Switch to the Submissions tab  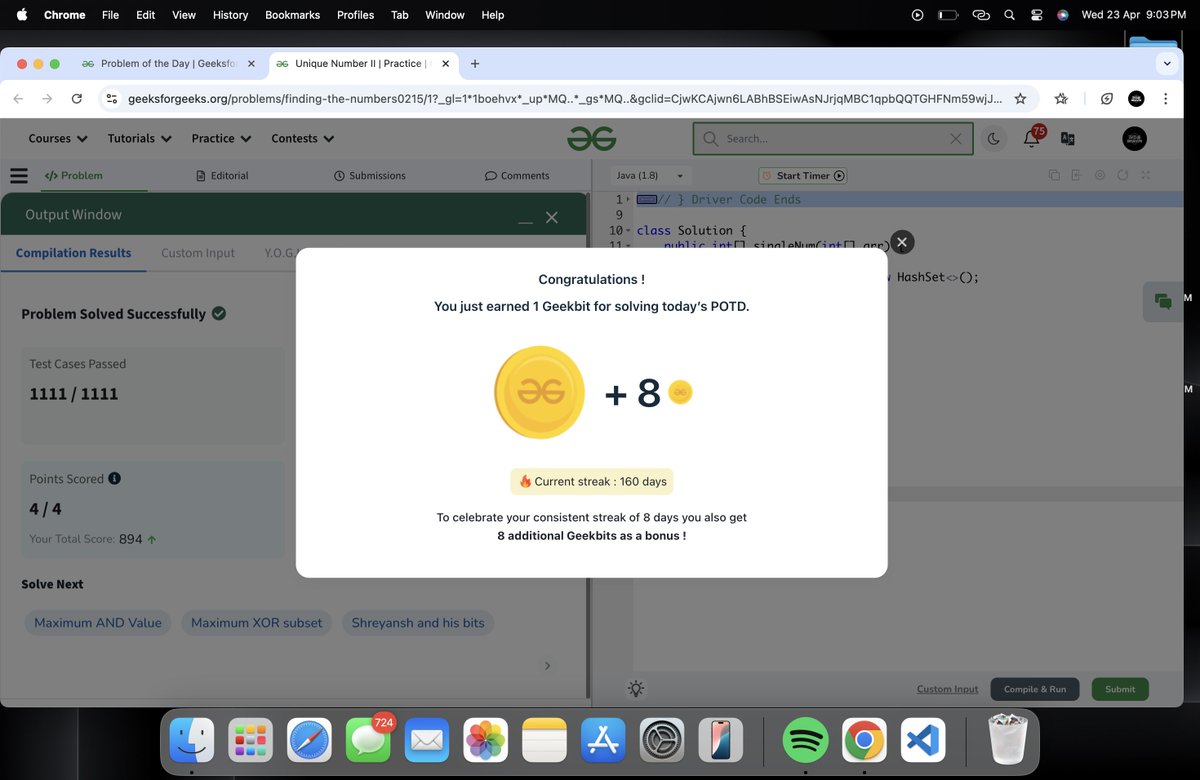pyautogui.click(x=370, y=175)
